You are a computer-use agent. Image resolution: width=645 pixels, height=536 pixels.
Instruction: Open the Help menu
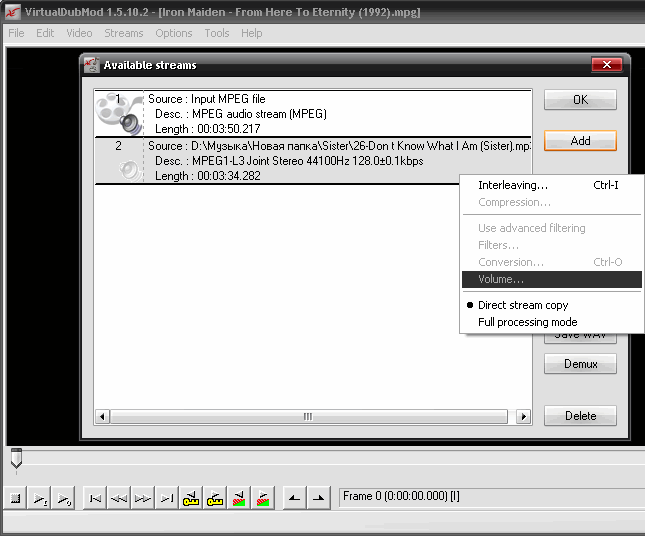251,33
